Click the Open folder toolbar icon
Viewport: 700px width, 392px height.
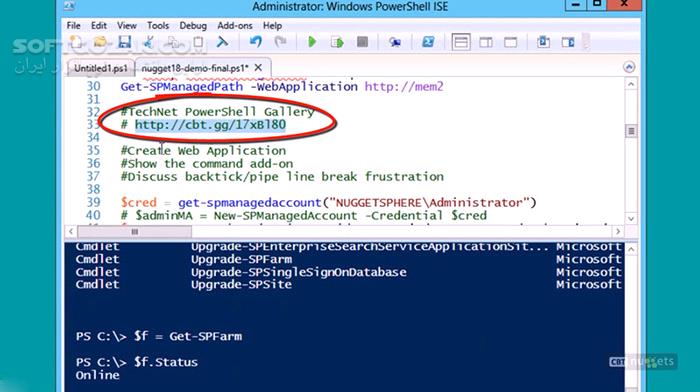tap(100, 42)
